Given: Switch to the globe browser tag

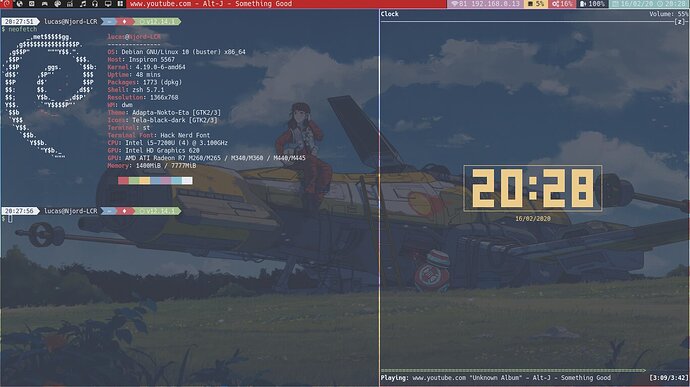Looking at the screenshot, I should tap(19, 4).
